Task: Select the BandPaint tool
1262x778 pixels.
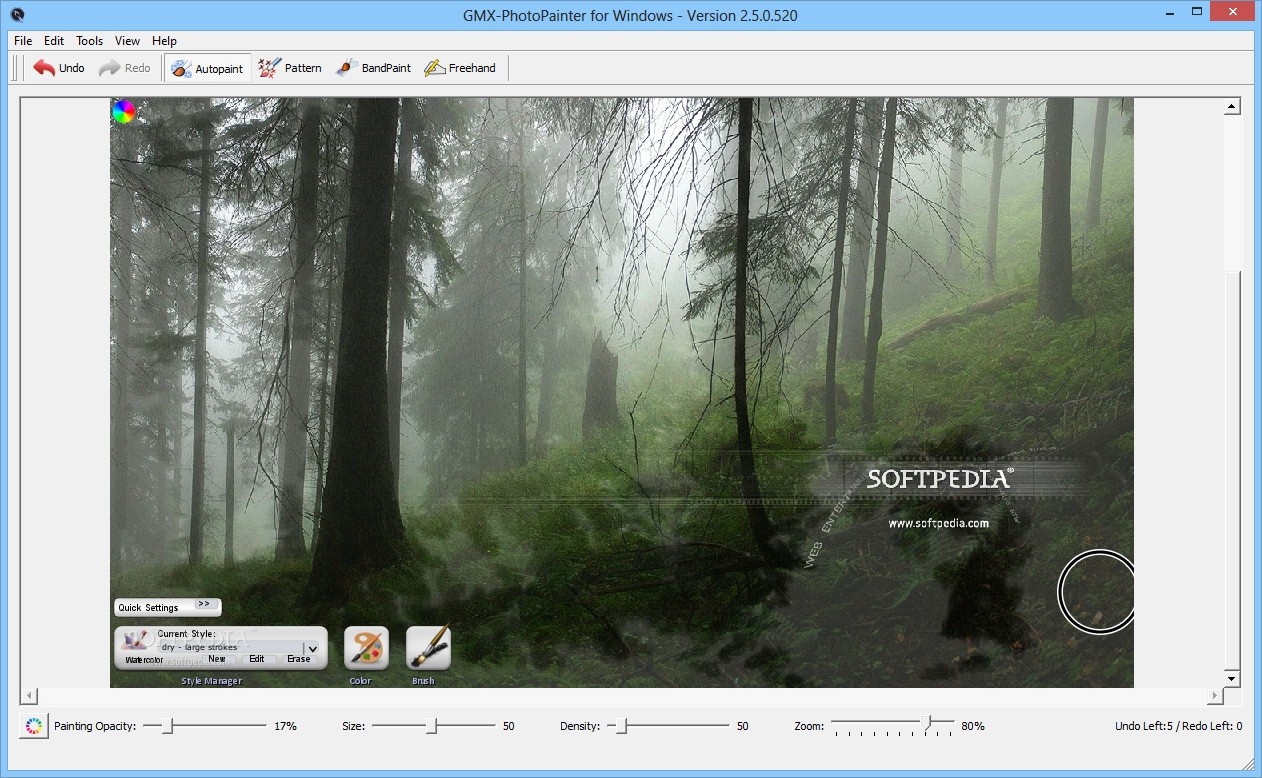Action: (373, 68)
